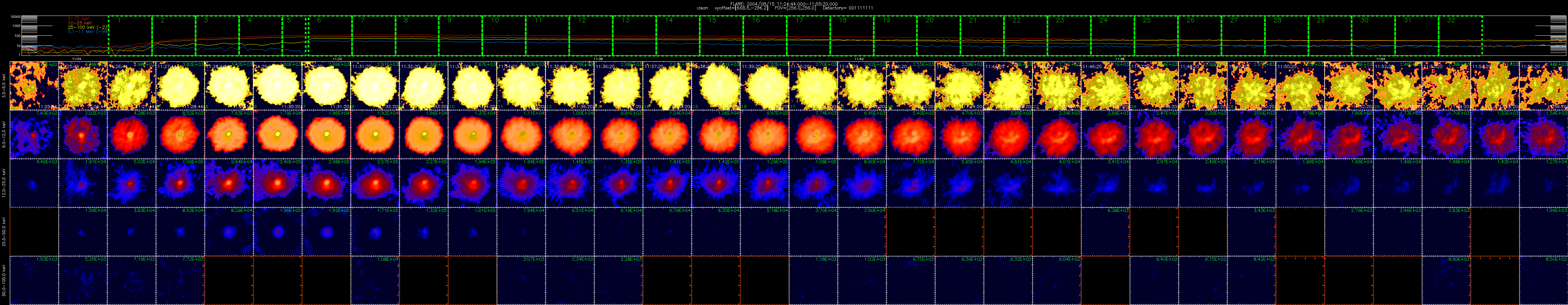
Task: Select interval 24 on the light curve
Action: coord(1113,35)
